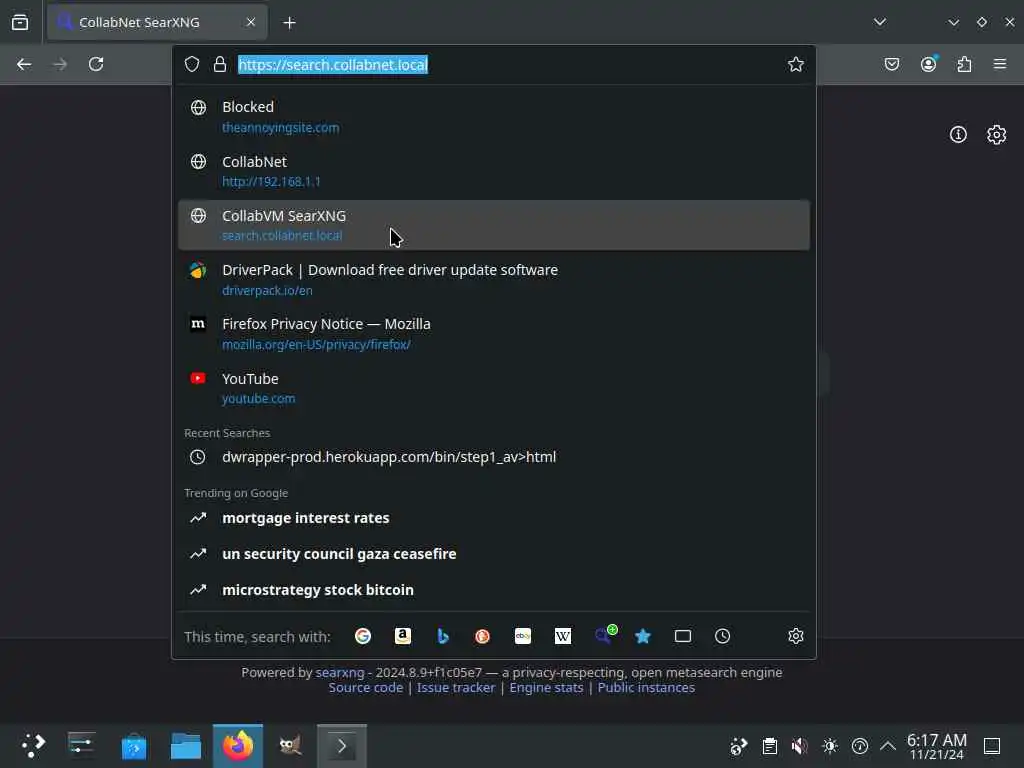Screen dimensions: 1024x768
Task: Open tracking protection shield info
Action: pyautogui.click(x=191, y=65)
